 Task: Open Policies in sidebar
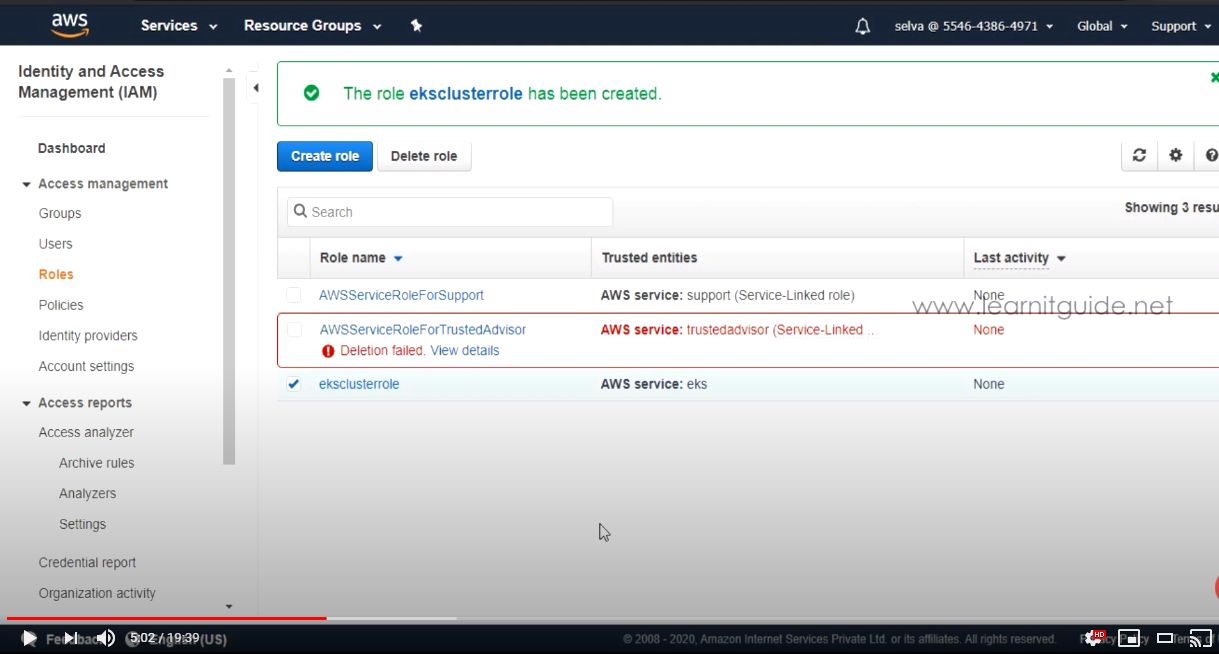pyautogui.click(x=61, y=305)
